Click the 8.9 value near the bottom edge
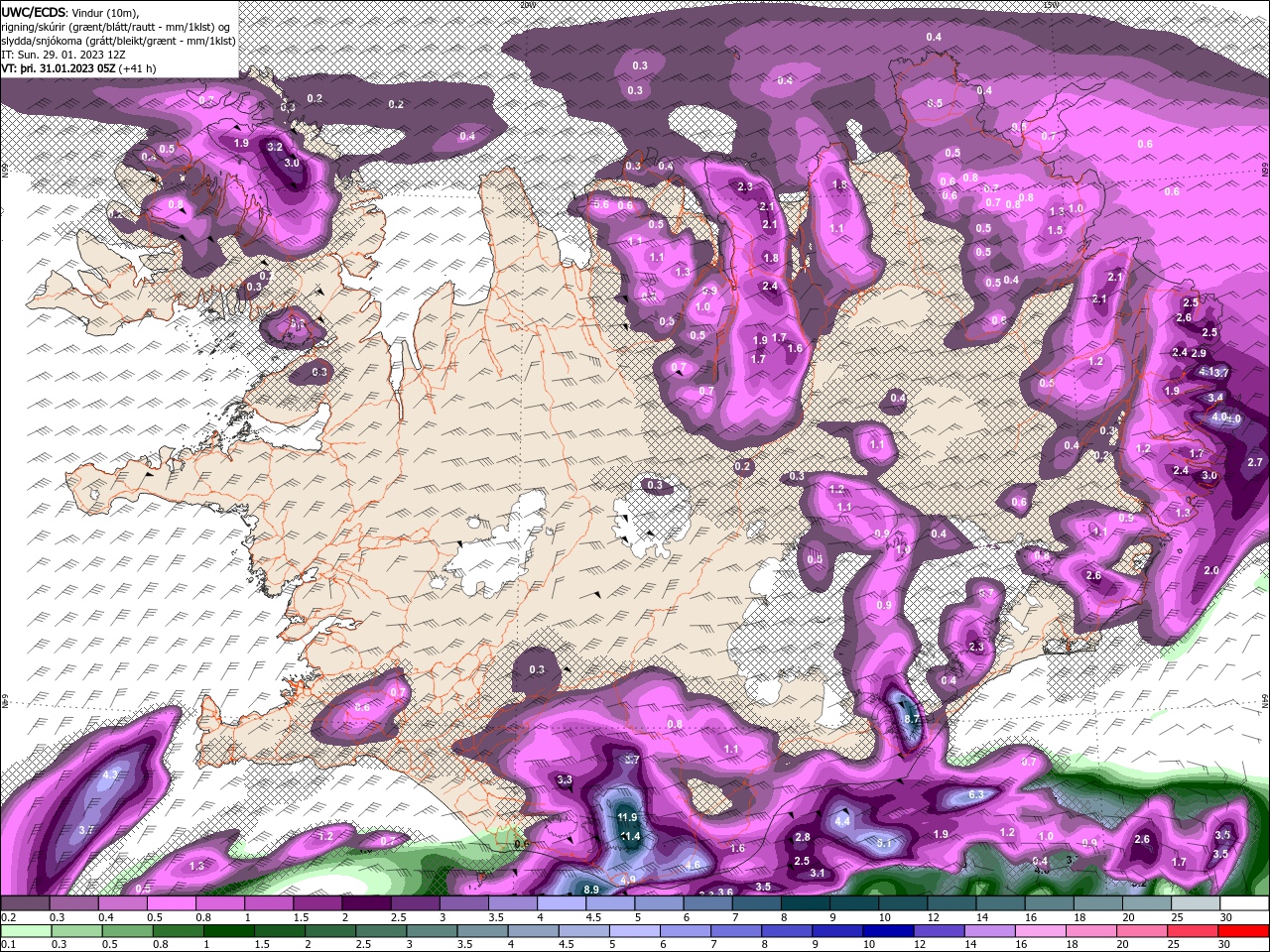Viewport: 1270px width, 952px height. (x=591, y=890)
